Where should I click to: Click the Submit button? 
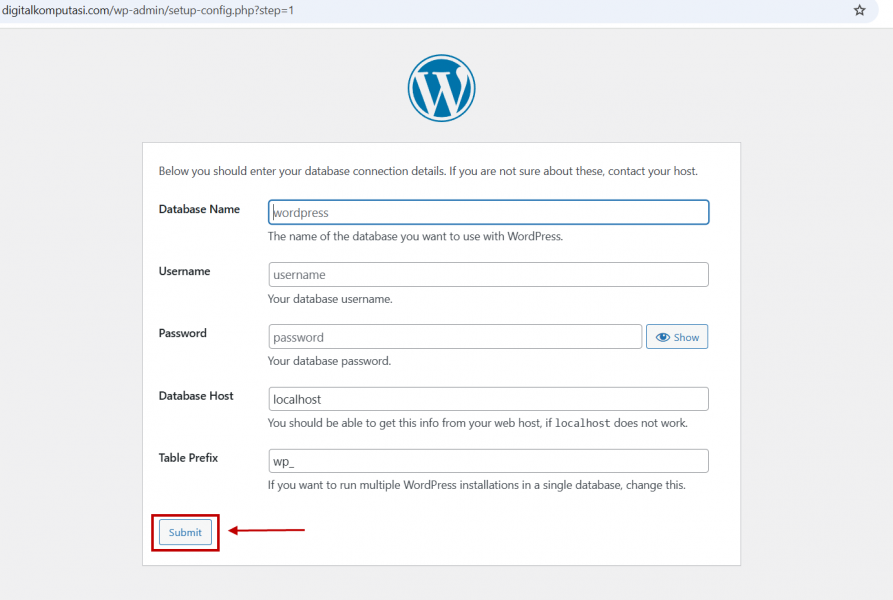click(185, 532)
